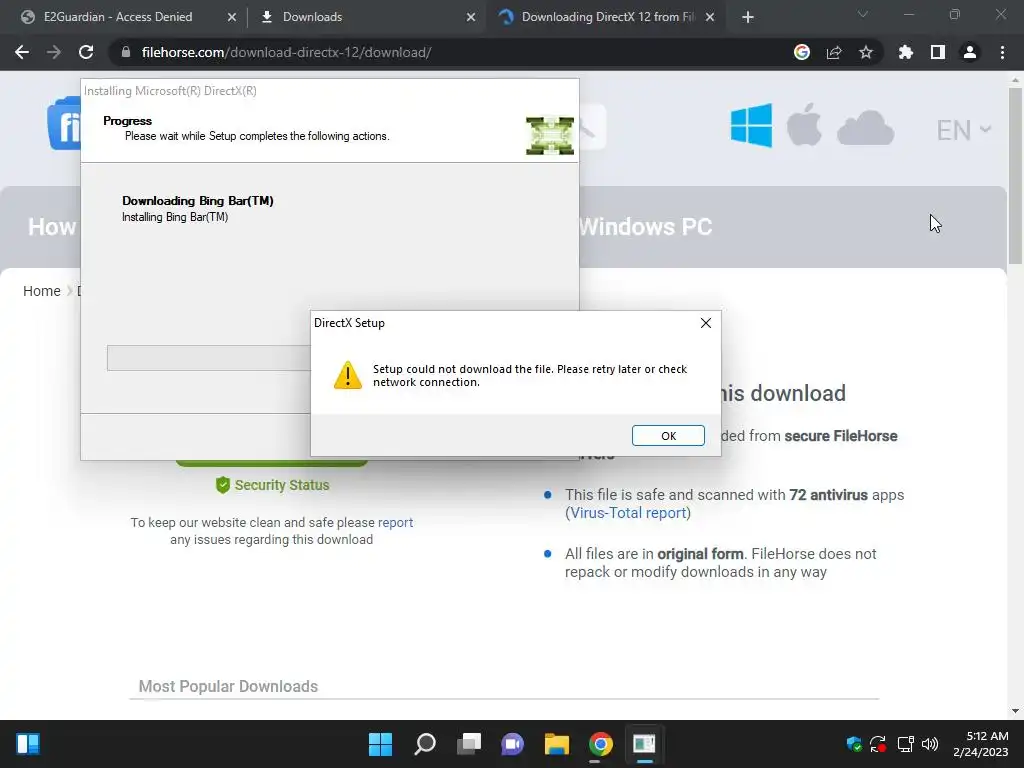Image resolution: width=1024 pixels, height=768 pixels.
Task: Click the Home breadcrumb link
Action: 42,291
